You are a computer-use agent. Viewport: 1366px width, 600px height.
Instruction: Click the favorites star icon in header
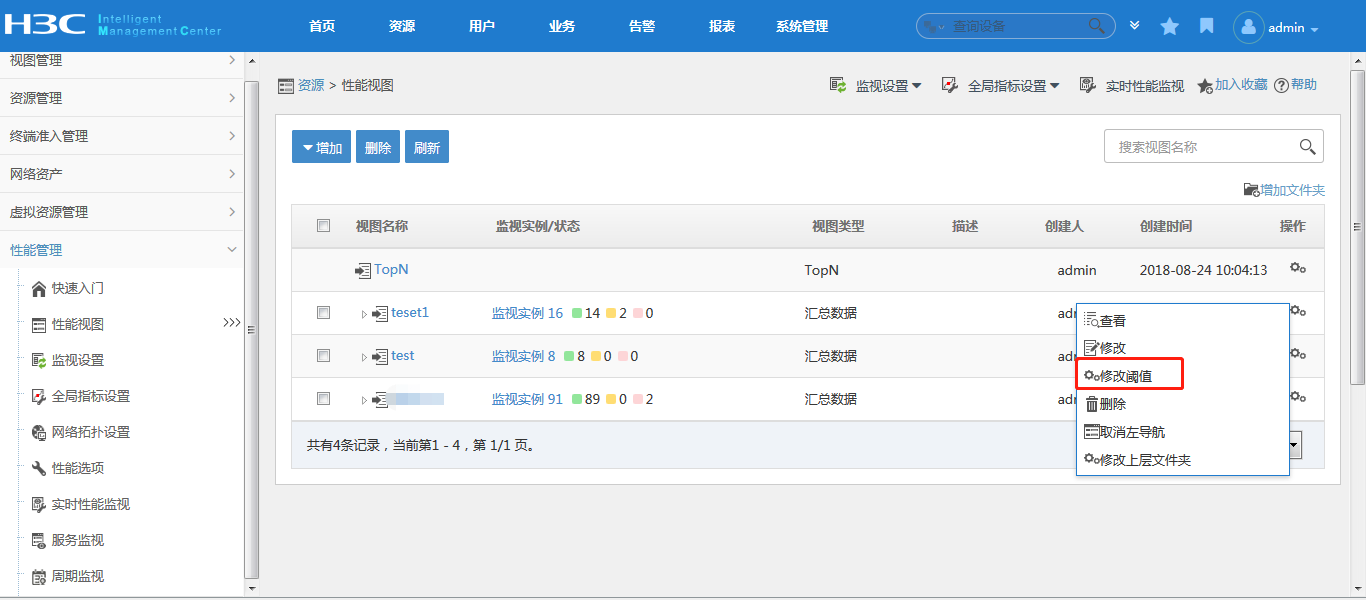[1169, 27]
